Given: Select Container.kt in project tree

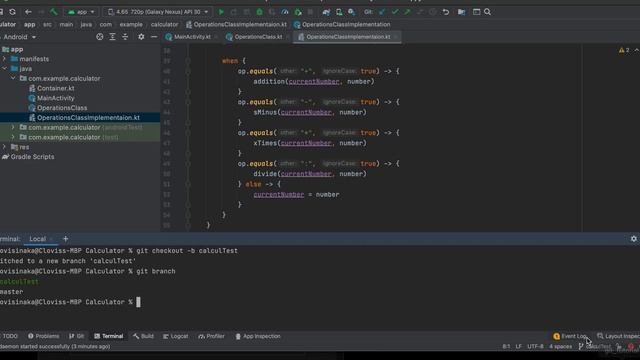Looking at the screenshot, I should 56,88.
